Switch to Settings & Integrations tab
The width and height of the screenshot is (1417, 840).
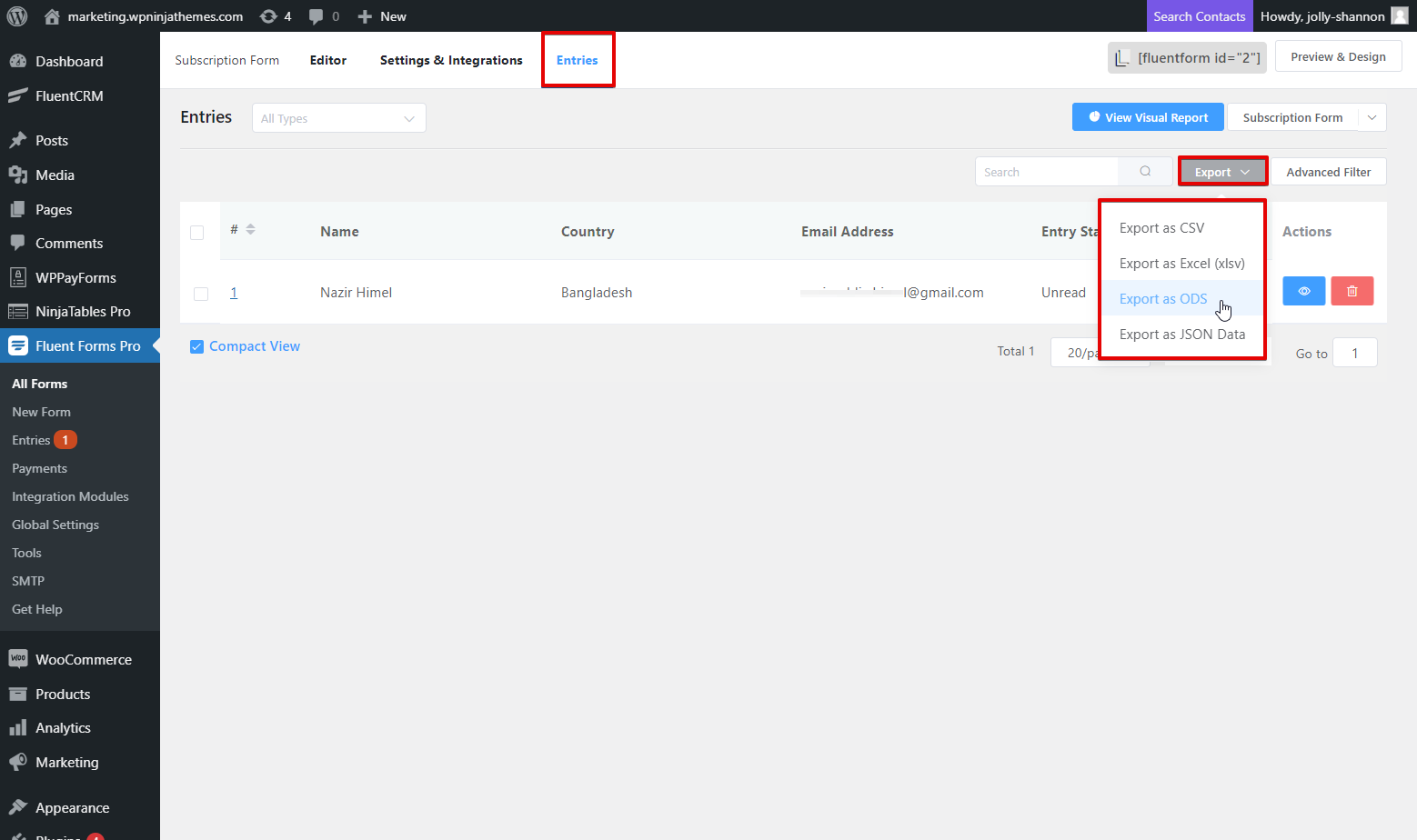coord(451,60)
